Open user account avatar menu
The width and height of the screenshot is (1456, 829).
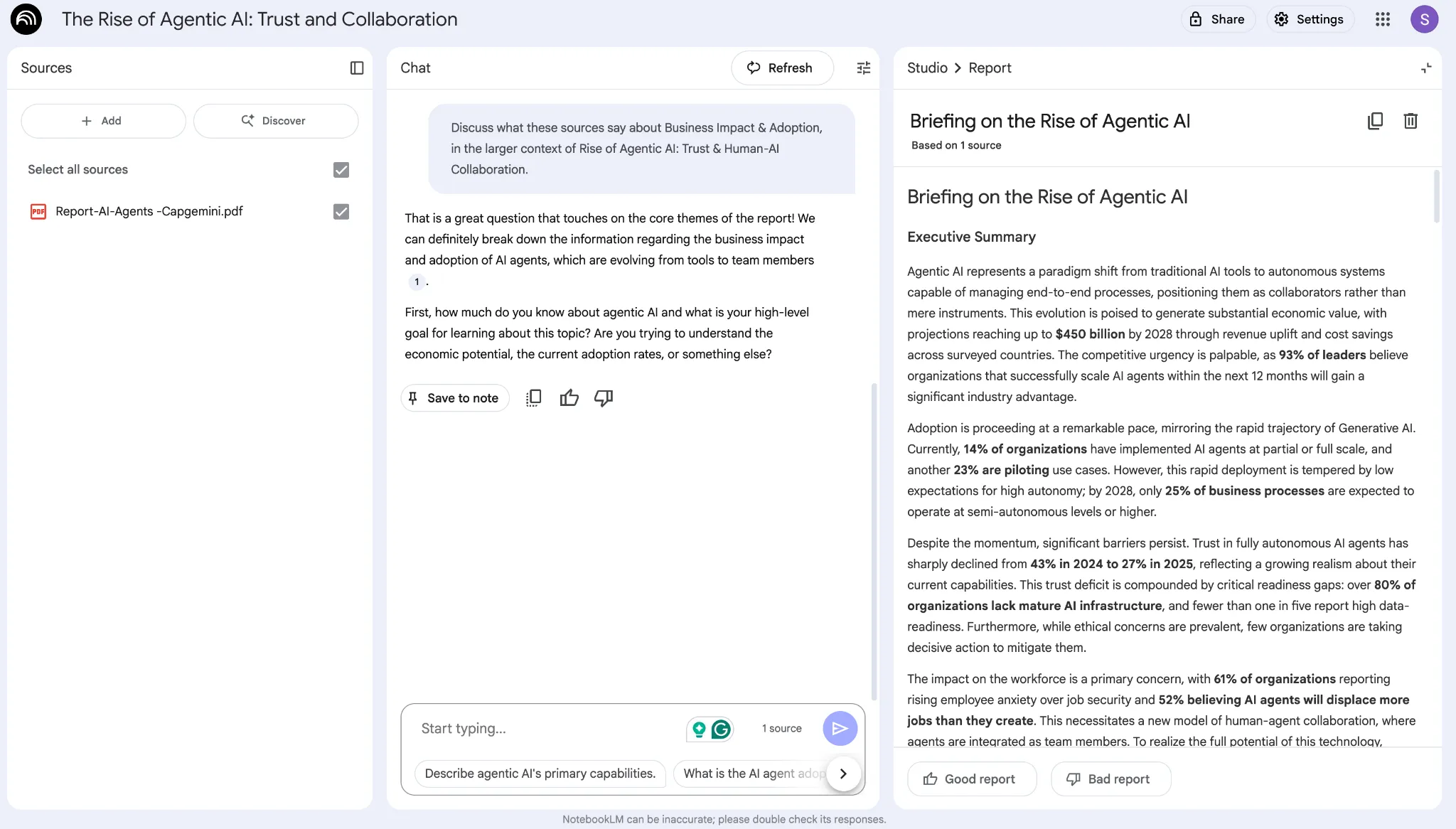[1424, 19]
